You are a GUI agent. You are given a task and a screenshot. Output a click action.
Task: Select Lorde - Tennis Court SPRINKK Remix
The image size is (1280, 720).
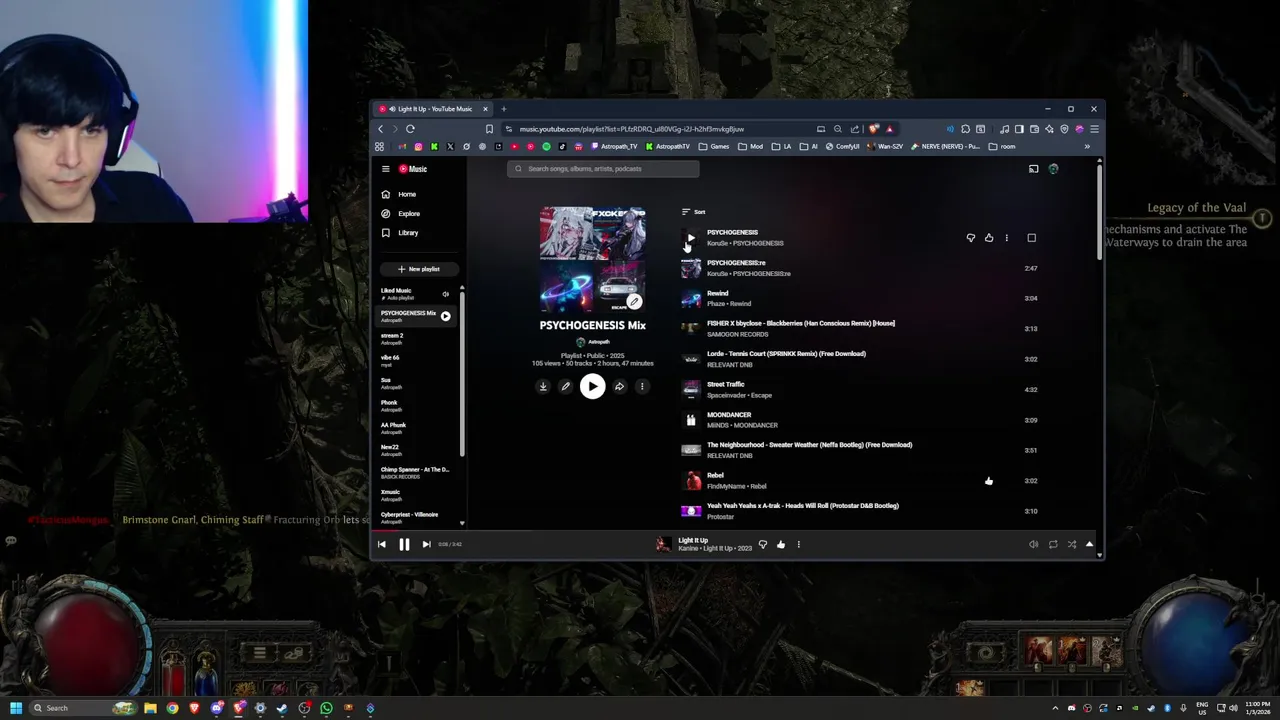point(786,353)
